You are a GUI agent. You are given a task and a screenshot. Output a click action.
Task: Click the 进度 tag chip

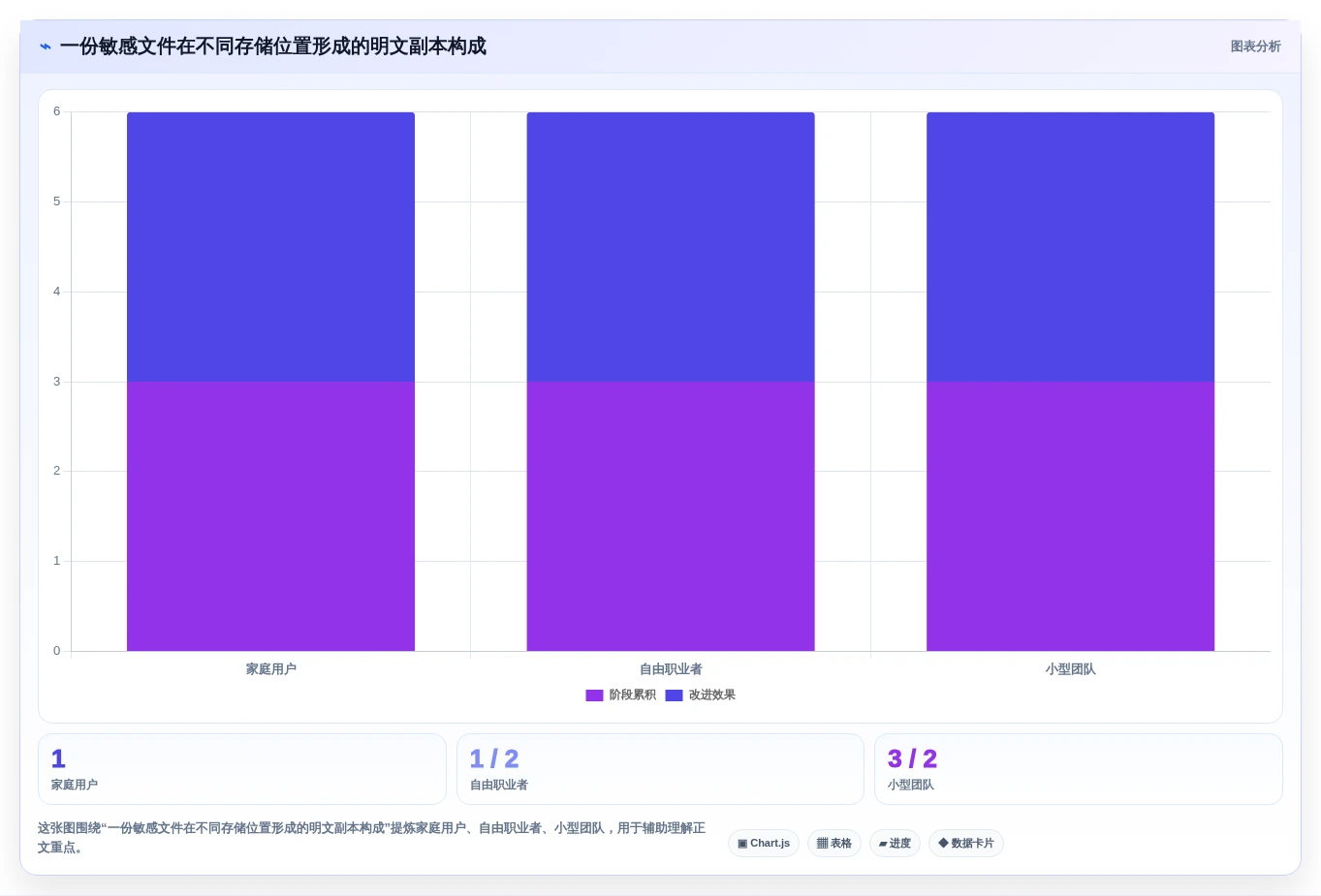pyautogui.click(x=895, y=844)
